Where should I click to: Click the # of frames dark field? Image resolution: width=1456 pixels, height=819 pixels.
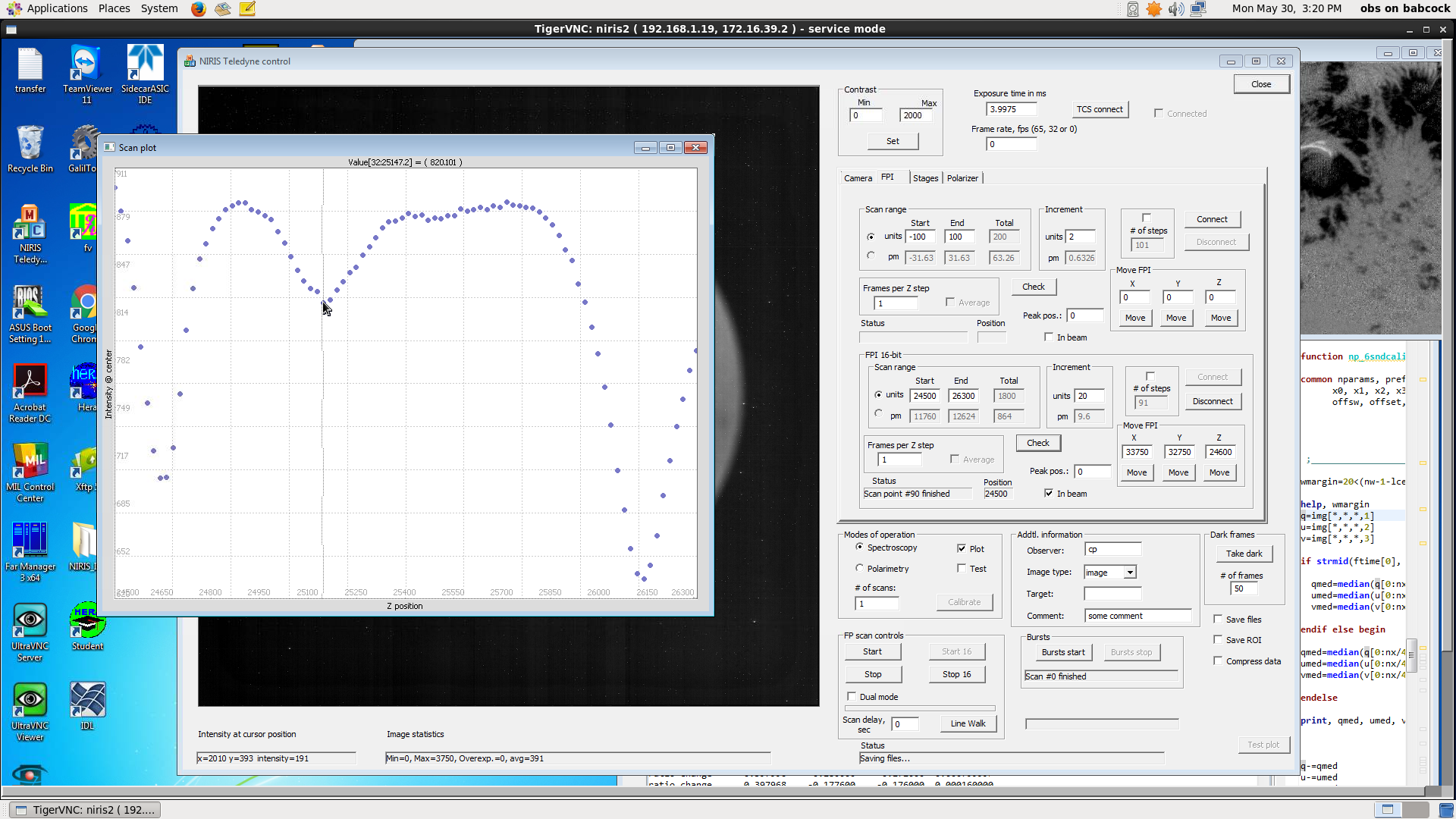pyautogui.click(x=1244, y=588)
